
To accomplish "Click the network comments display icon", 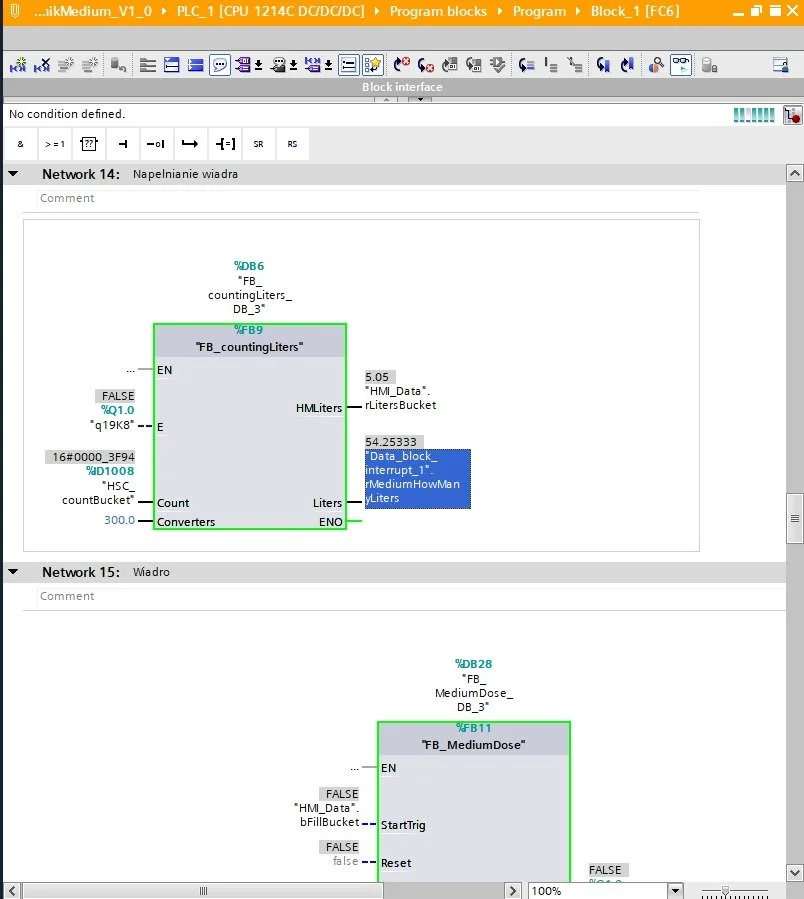I will (313, 65).
